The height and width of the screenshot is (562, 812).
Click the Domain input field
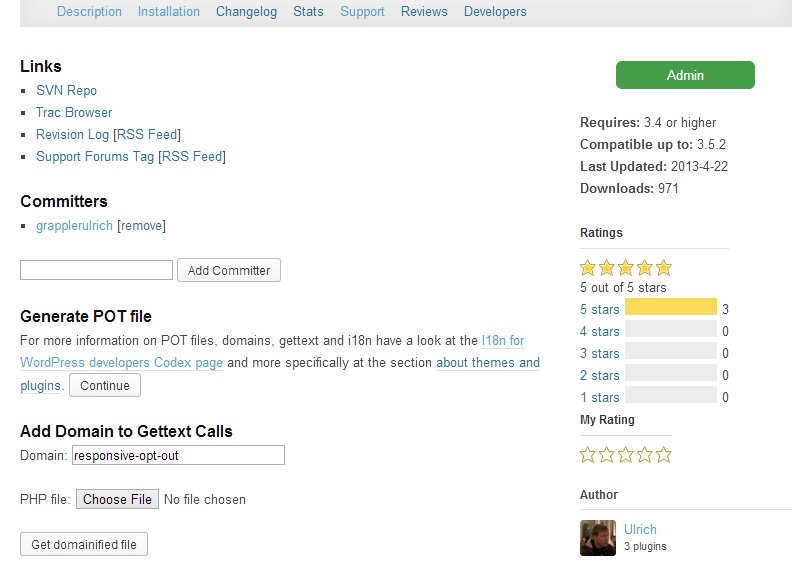(178, 456)
